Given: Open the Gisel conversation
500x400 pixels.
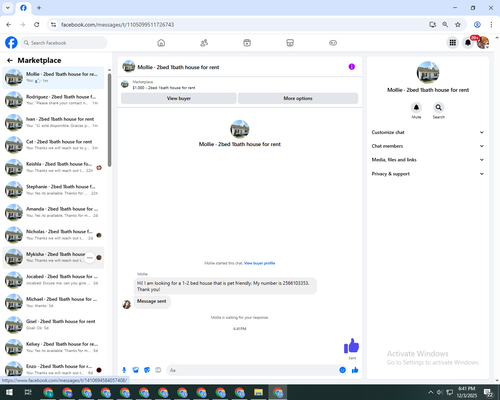Looking at the screenshot, I should 53,325.
